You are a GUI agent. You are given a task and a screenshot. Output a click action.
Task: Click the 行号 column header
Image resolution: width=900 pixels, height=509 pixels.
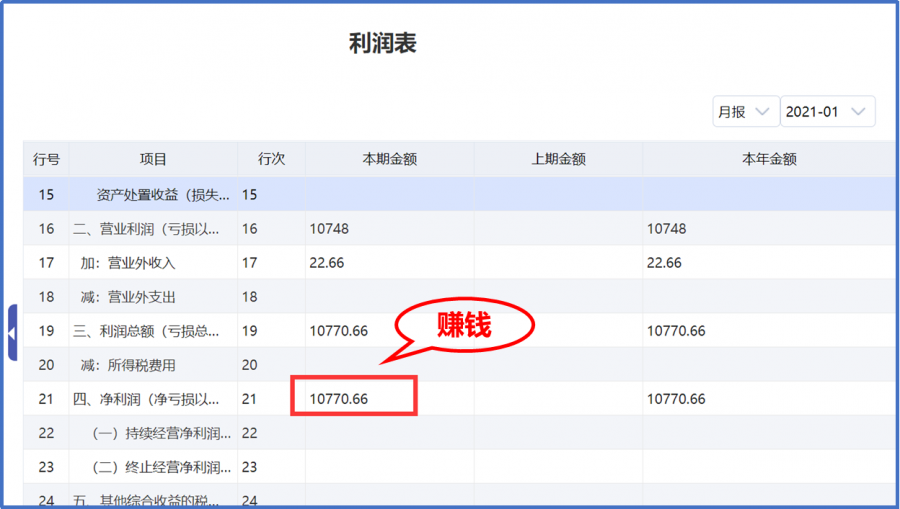coord(46,159)
